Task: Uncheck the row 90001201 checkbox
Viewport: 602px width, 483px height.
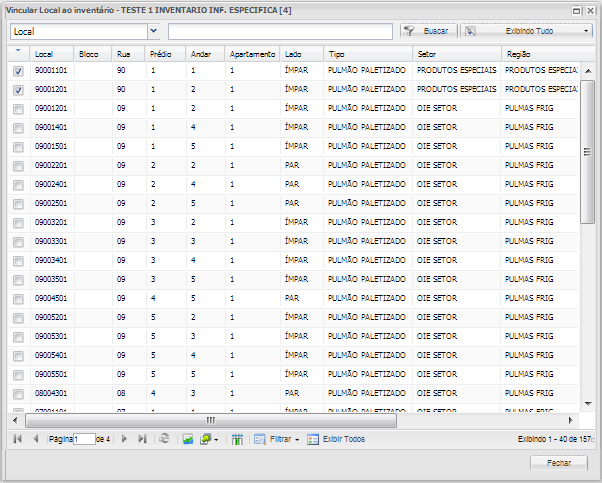Action: click(18, 90)
